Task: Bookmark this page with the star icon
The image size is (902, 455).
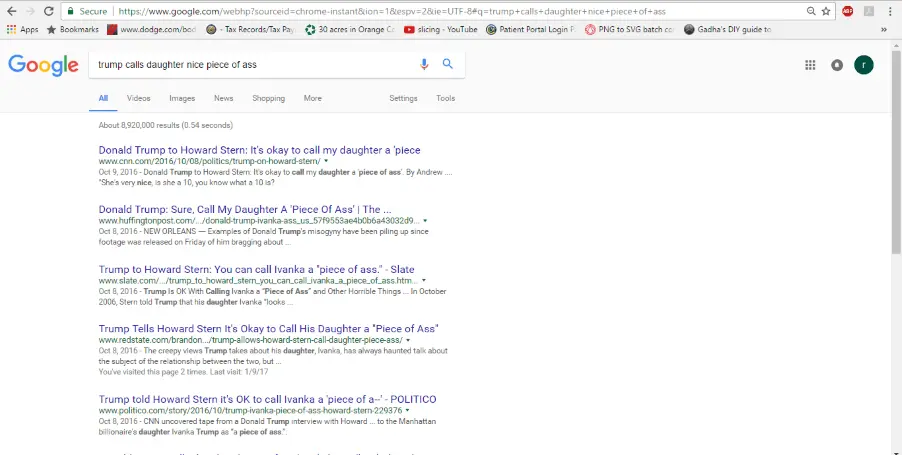Action: coord(826,11)
